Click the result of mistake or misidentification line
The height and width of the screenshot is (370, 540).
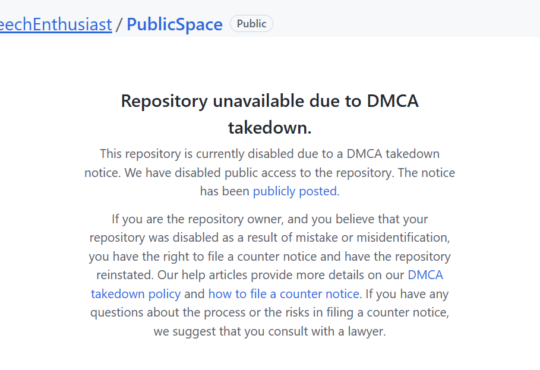[x=270, y=238]
